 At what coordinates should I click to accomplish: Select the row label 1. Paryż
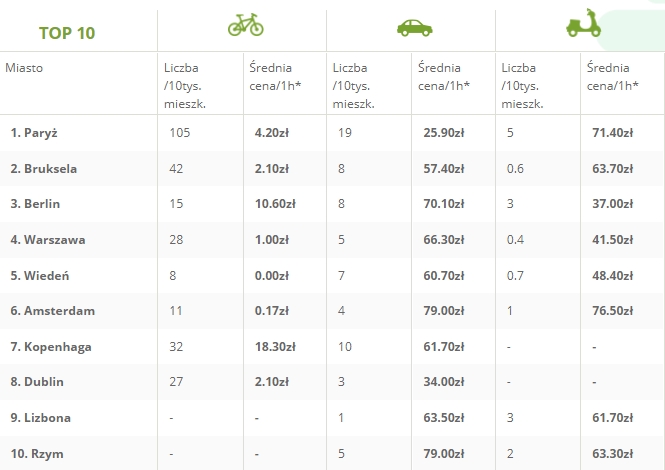point(34,132)
